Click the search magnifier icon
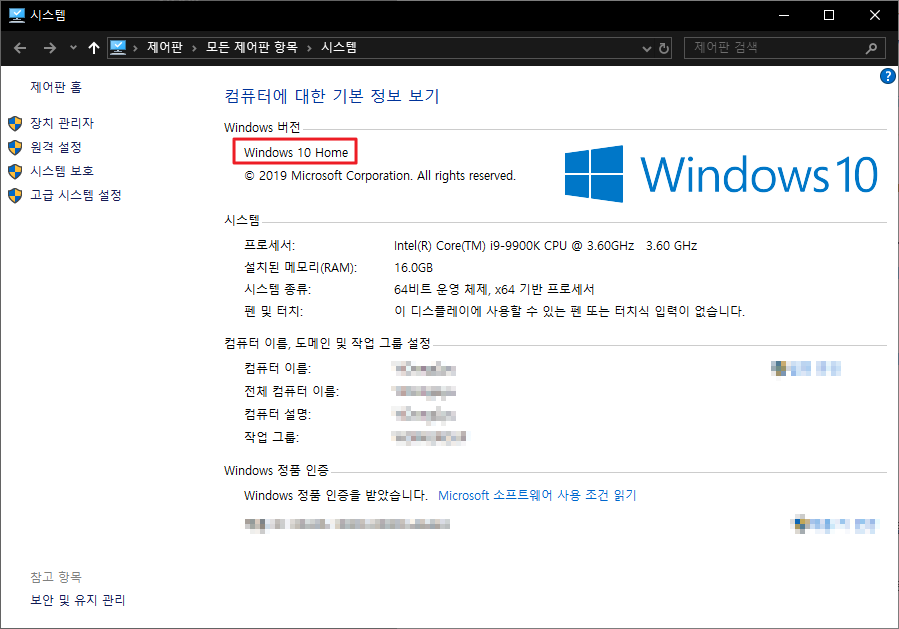The width and height of the screenshot is (899, 629). tap(871, 48)
